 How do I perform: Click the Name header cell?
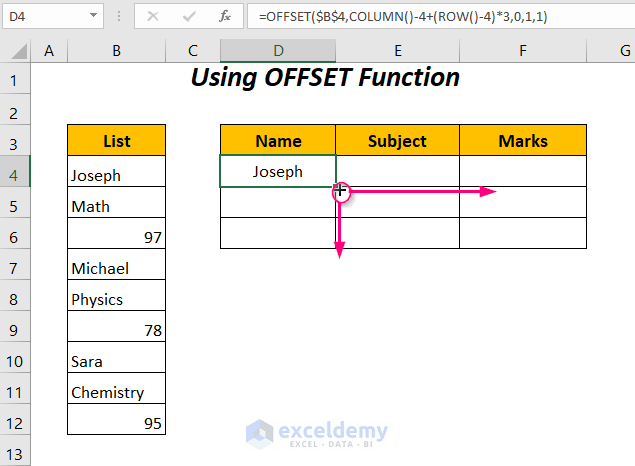coord(278,141)
